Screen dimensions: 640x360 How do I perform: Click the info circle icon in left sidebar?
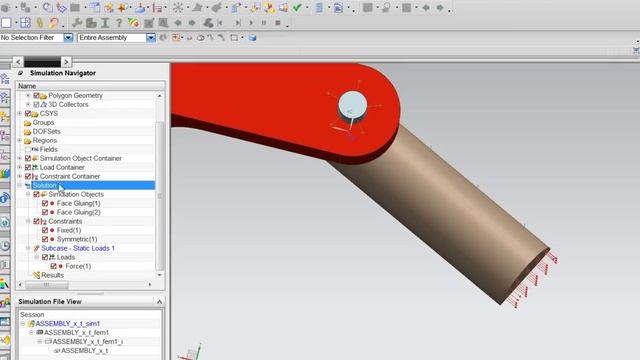pos(4,199)
